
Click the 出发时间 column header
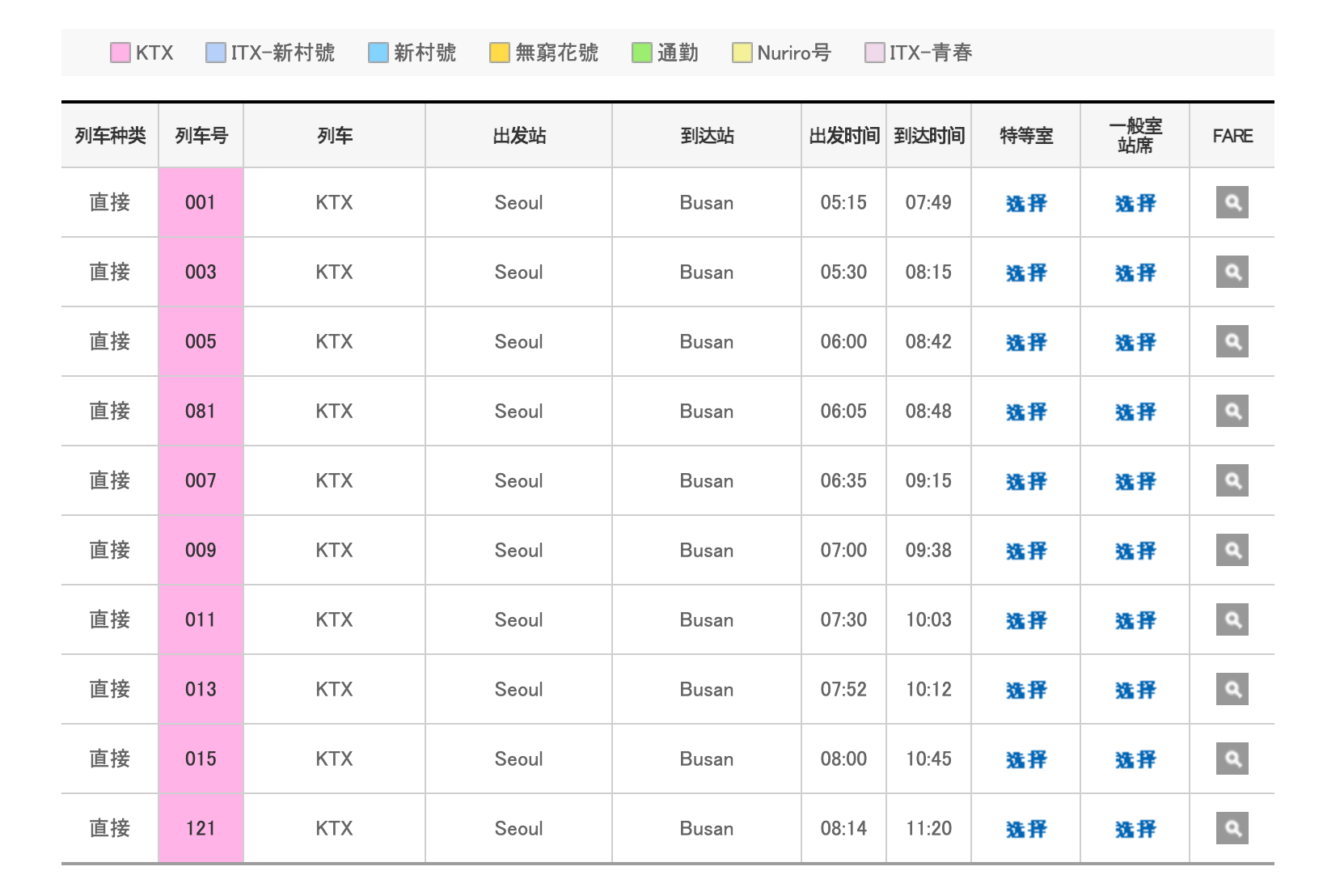(x=843, y=136)
